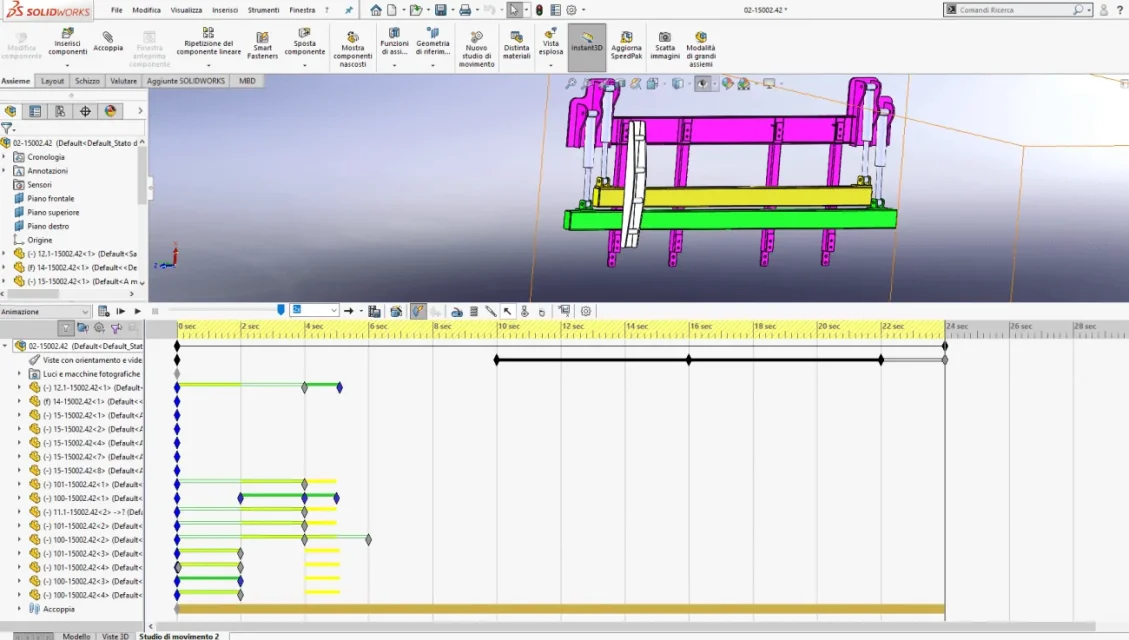Screen dimensions: 1129x640
Task: Open the Animazione study type dropdown
Action: [x=45, y=312]
